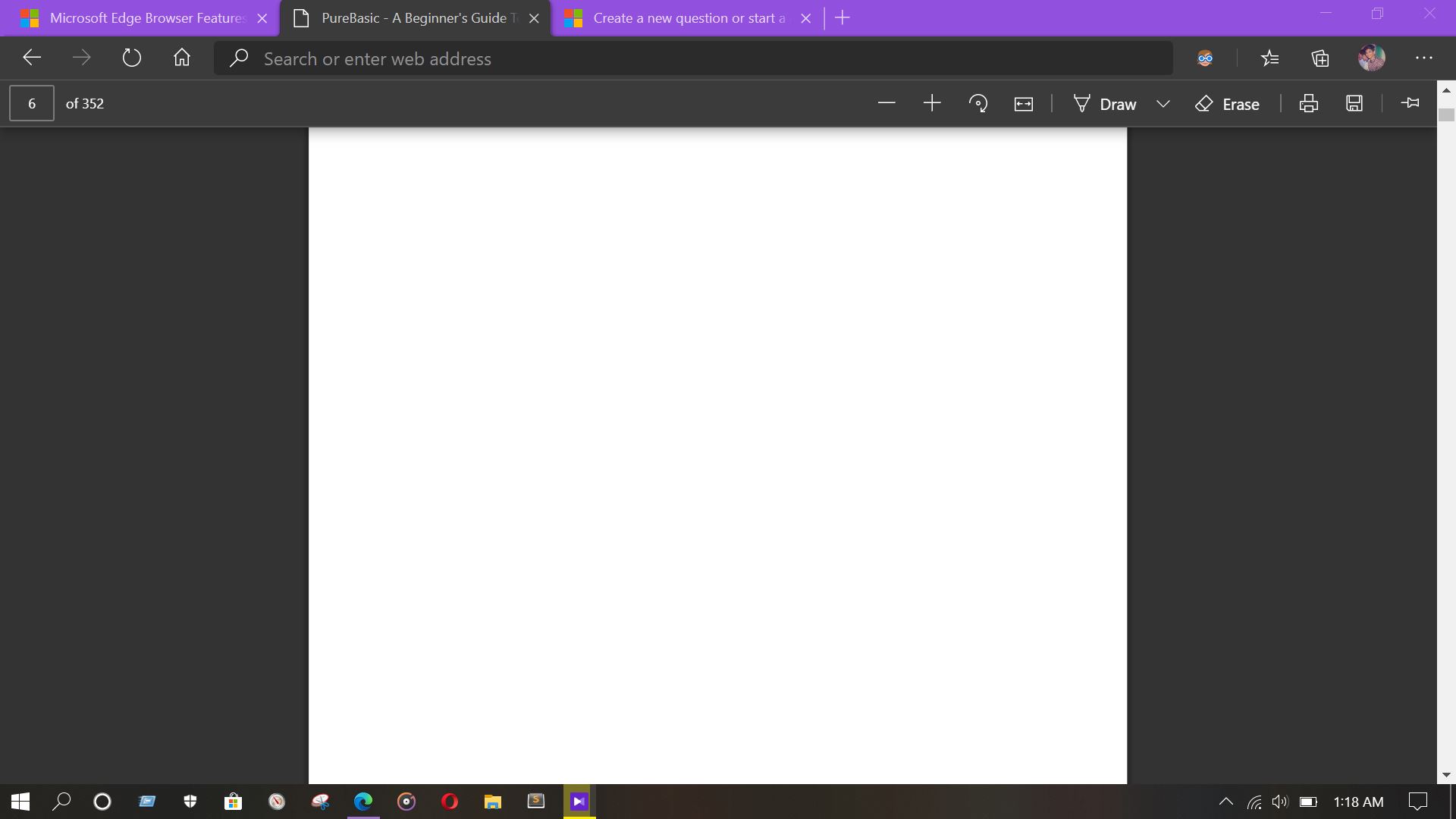Click the page number input box
This screenshot has width=1456, height=819.
pyautogui.click(x=32, y=103)
